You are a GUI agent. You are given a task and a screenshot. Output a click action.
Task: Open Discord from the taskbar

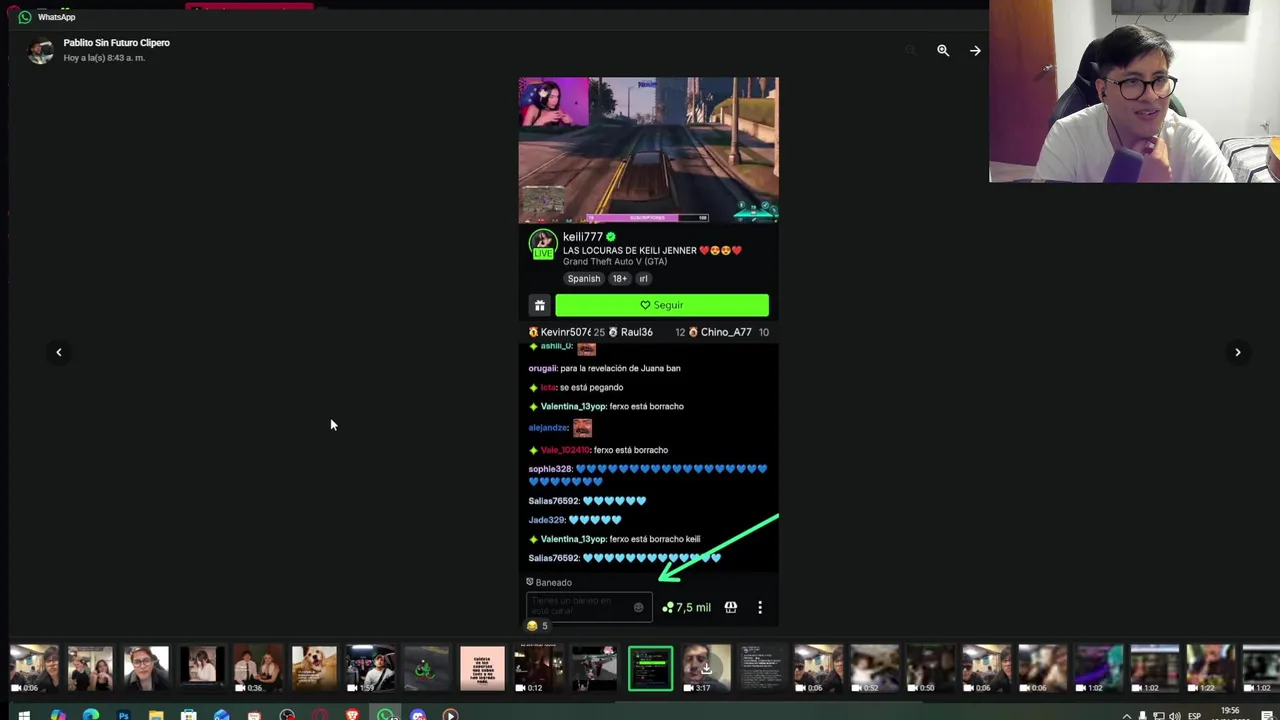pyautogui.click(x=418, y=715)
